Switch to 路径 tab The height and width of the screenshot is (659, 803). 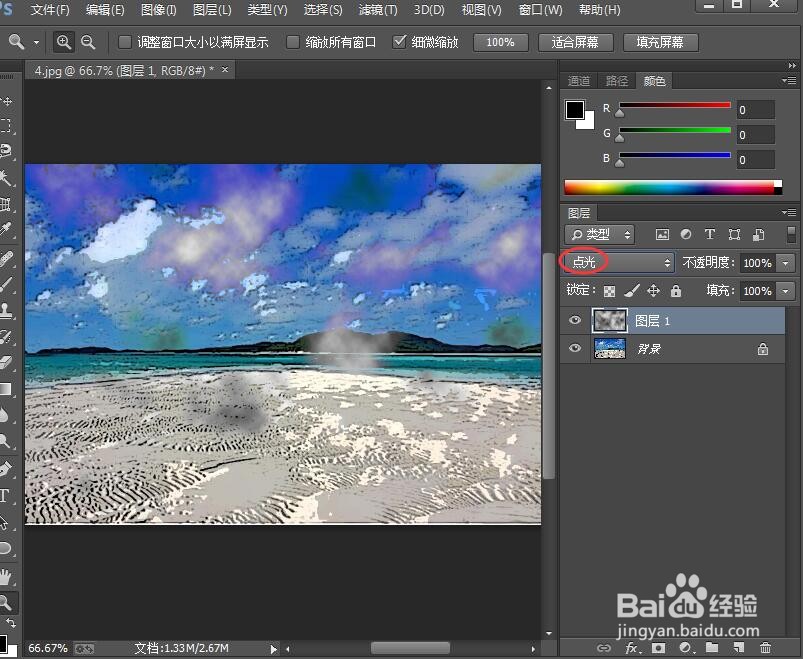[x=617, y=81]
